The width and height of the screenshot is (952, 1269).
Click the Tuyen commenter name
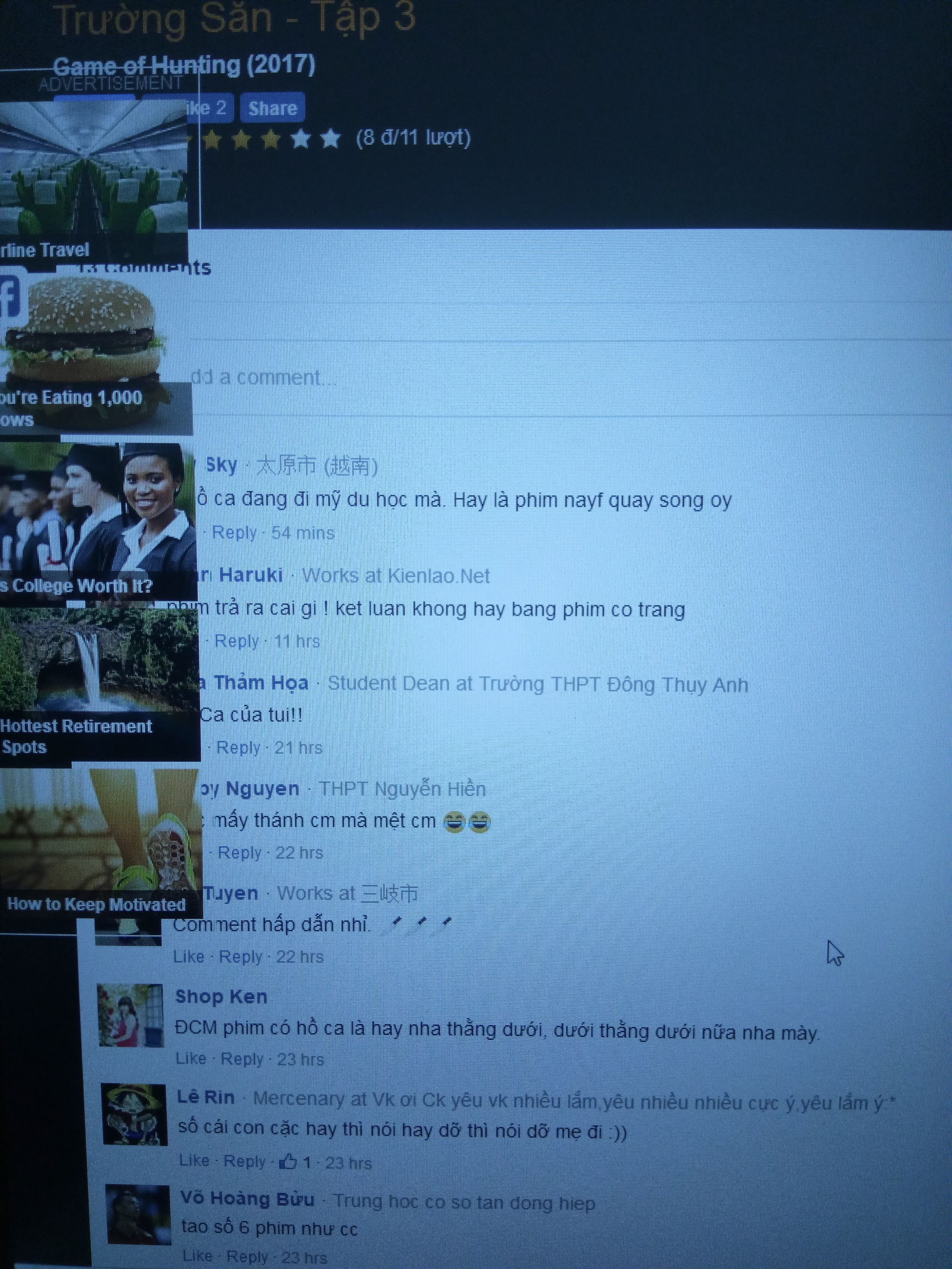pos(231,893)
